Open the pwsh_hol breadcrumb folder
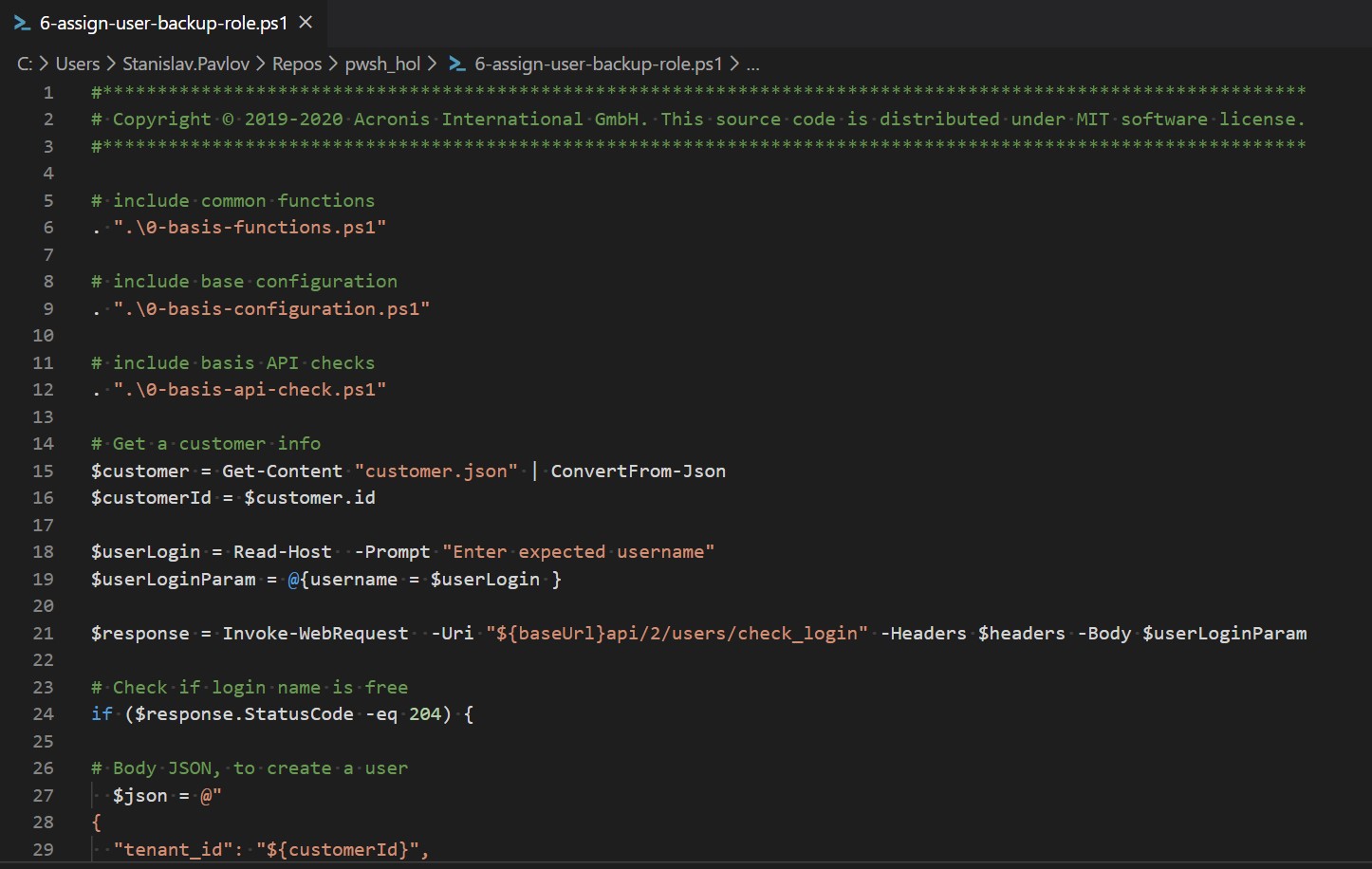Image resolution: width=1372 pixels, height=869 pixels. 382,64
